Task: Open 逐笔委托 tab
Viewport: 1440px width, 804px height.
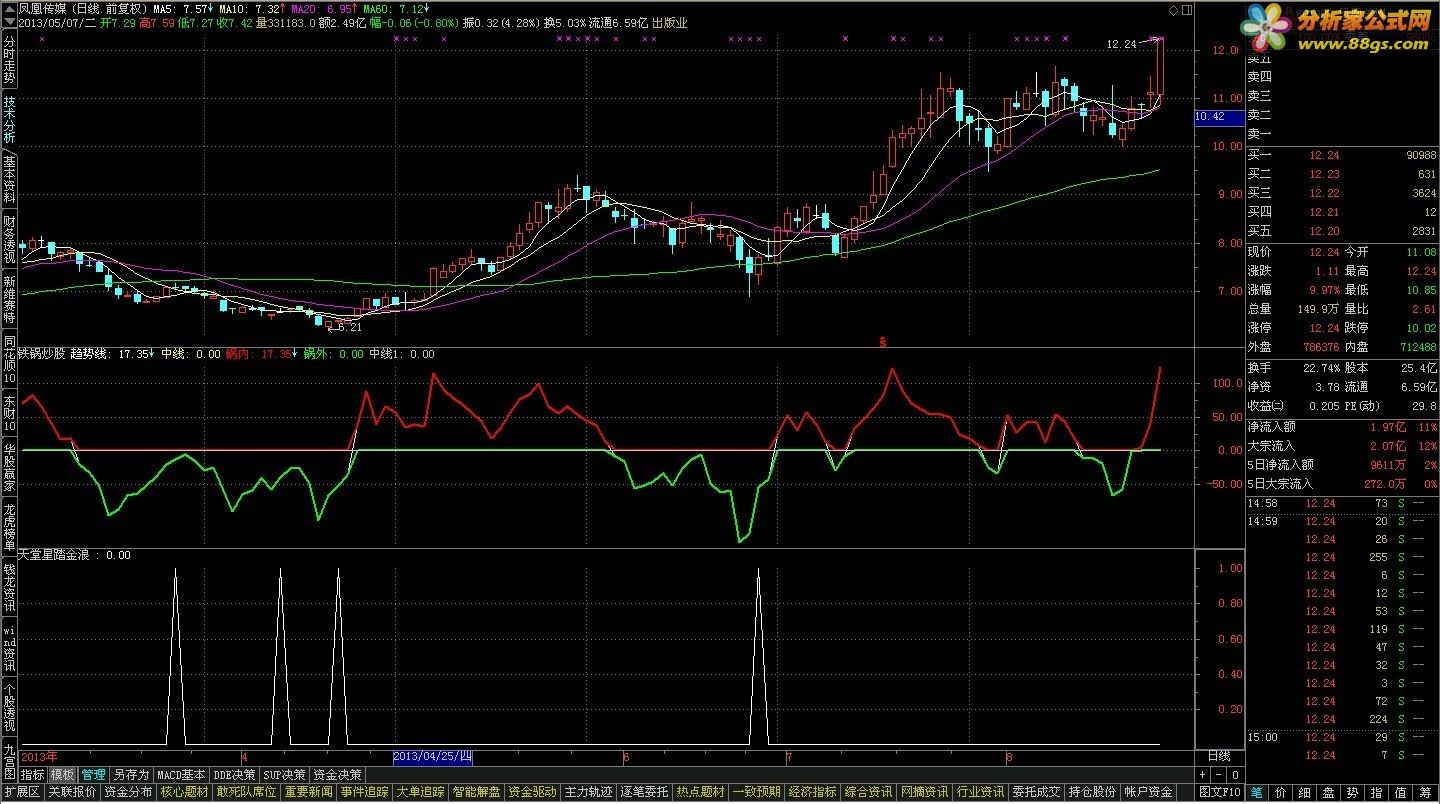Action: click(x=645, y=791)
